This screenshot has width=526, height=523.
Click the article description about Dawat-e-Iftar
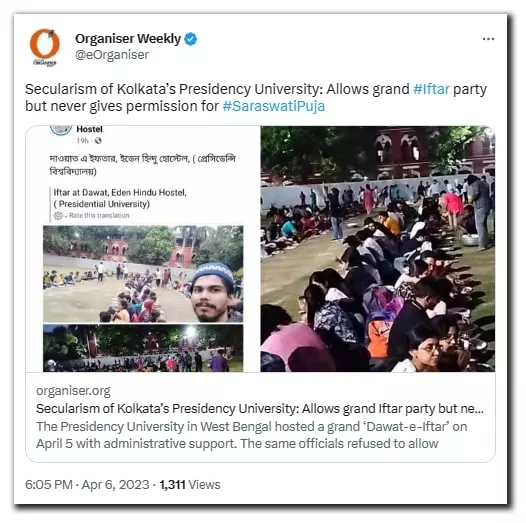pyautogui.click(x=252, y=435)
